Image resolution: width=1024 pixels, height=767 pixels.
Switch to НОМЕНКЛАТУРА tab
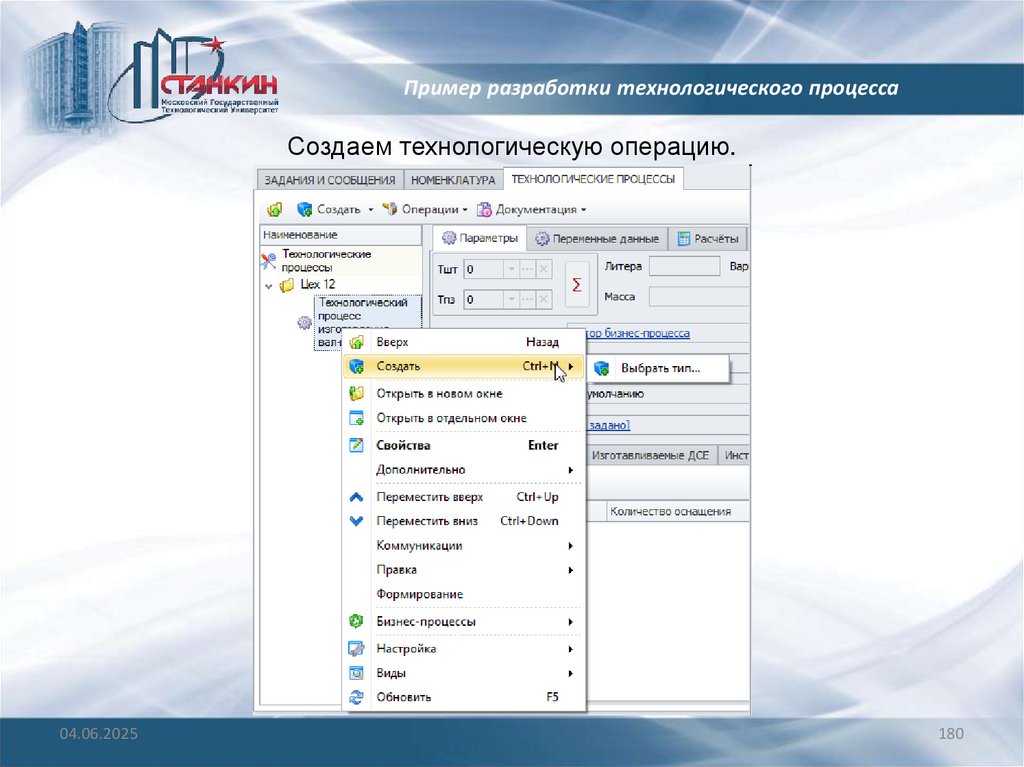(x=453, y=180)
